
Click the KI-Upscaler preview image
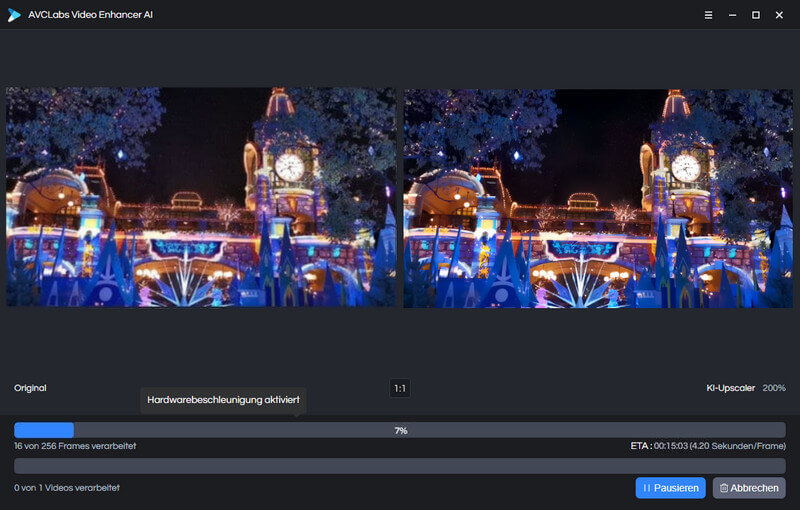[x=598, y=198]
